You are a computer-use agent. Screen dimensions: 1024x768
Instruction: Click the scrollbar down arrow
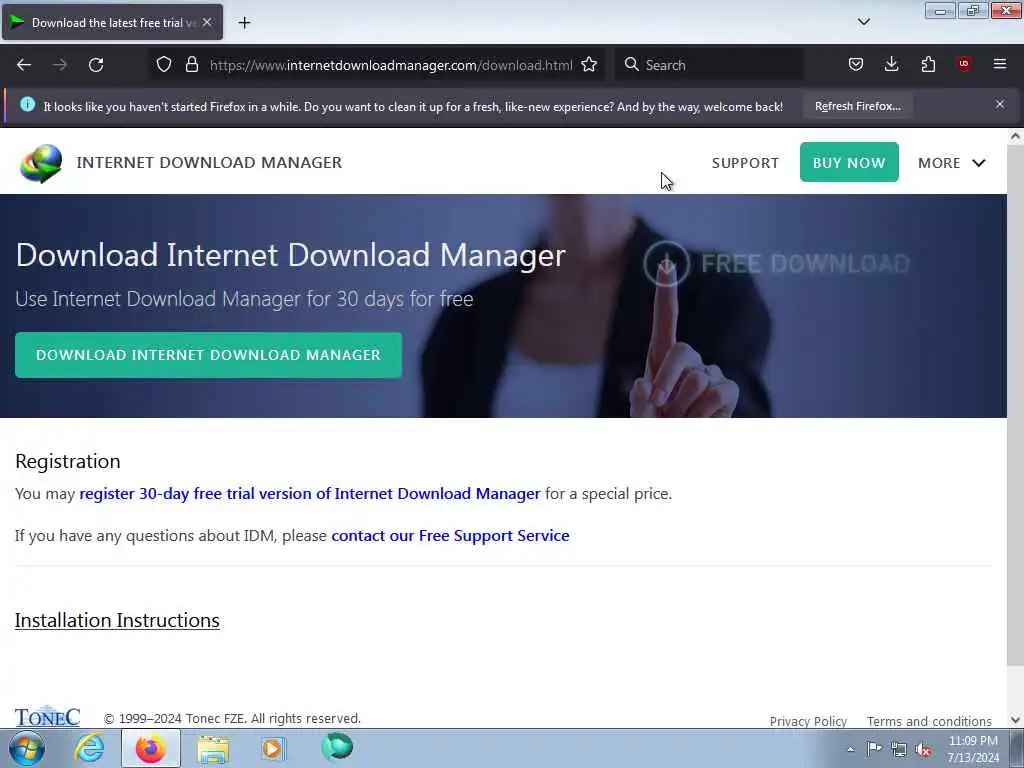(1015, 720)
